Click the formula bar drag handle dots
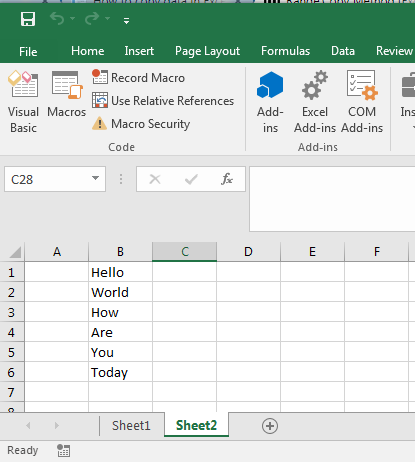 click(121, 179)
